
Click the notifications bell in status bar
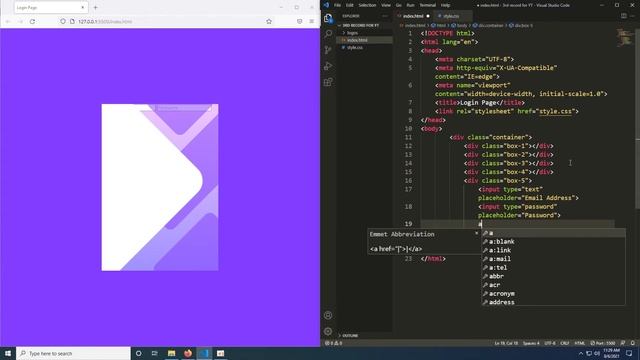632,343
